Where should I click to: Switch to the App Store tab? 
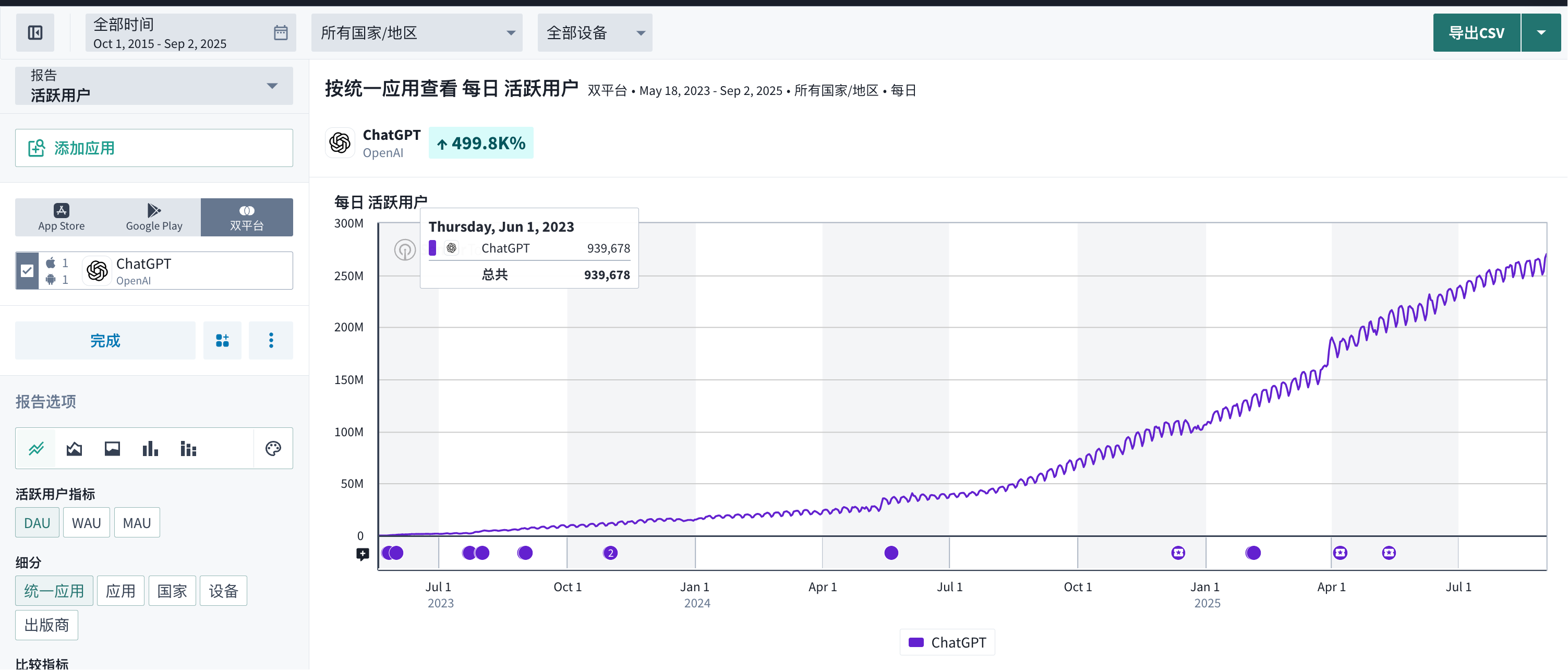pyautogui.click(x=62, y=218)
